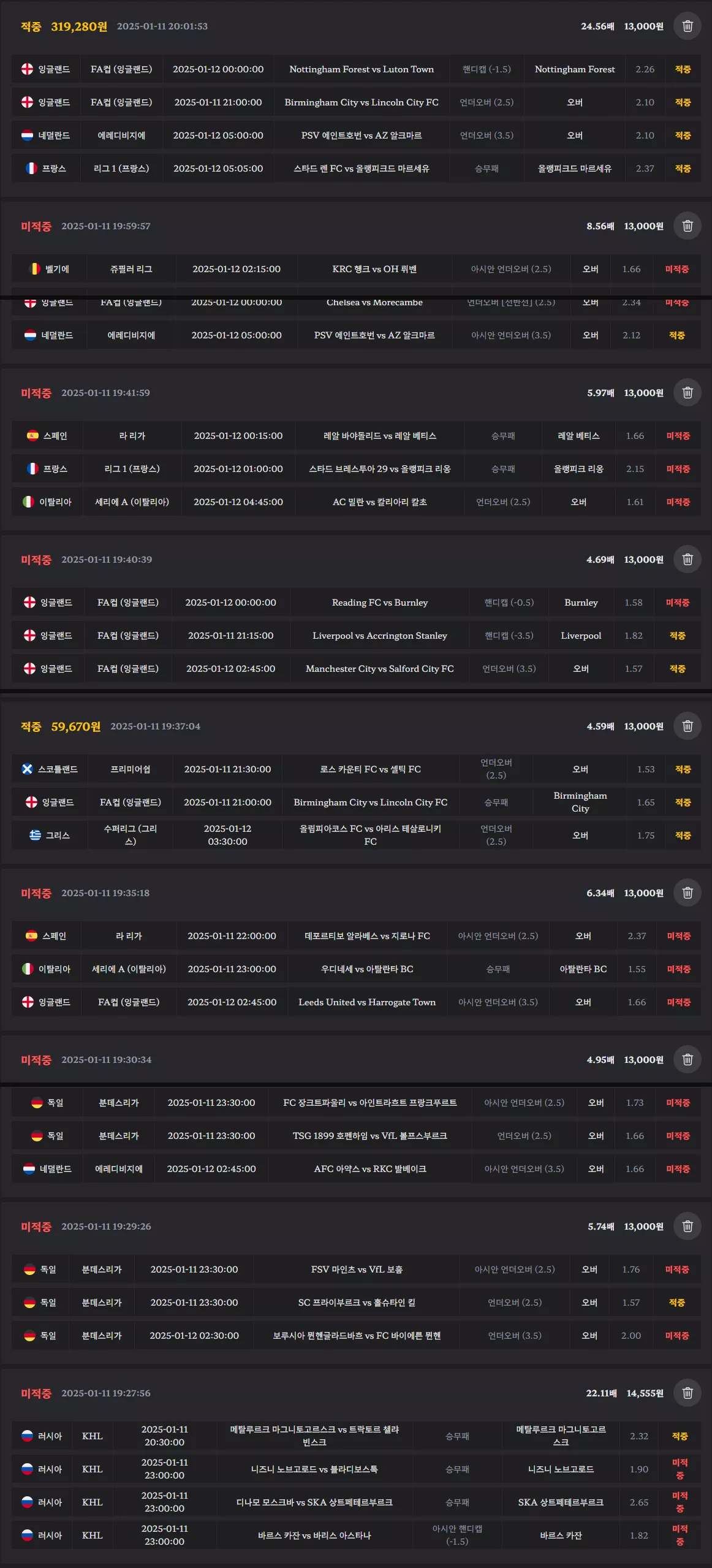Remove the bet slip from 19:30:34
This screenshot has height=1568, width=712.
(687, 1060)
